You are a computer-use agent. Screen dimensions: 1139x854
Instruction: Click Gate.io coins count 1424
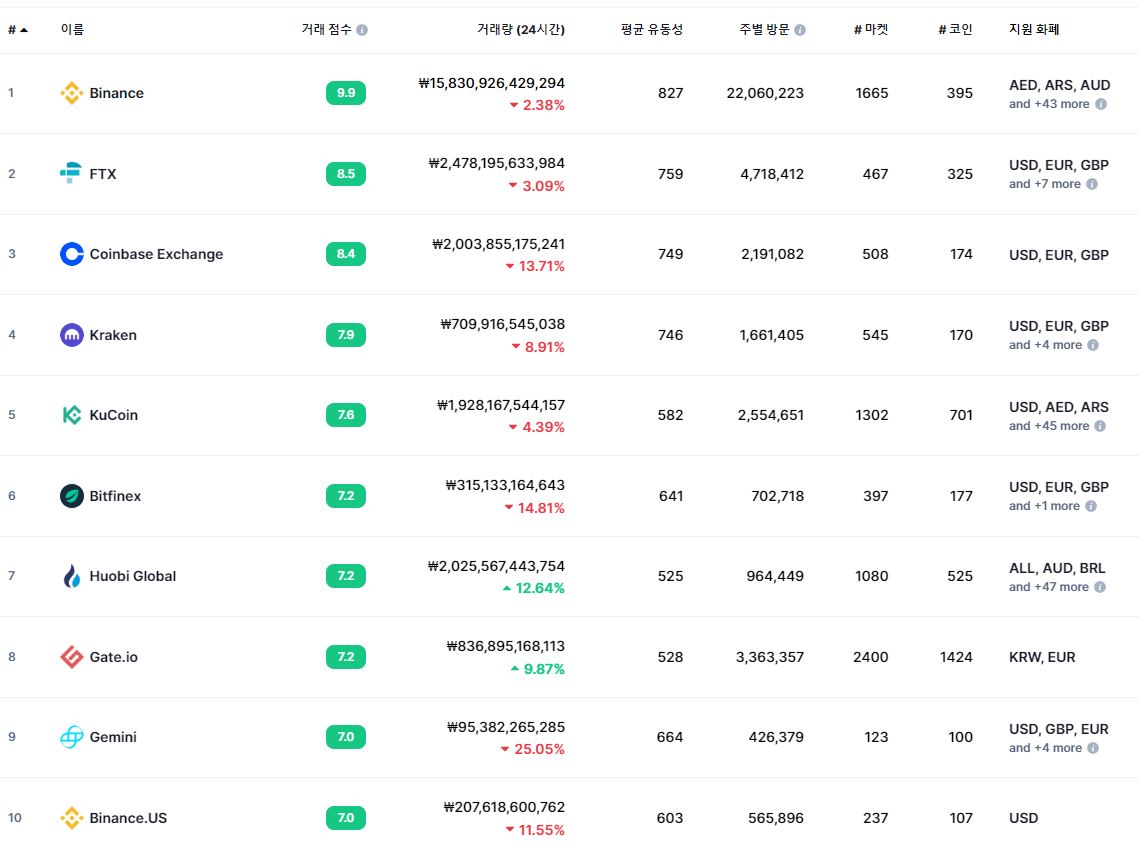956,656
